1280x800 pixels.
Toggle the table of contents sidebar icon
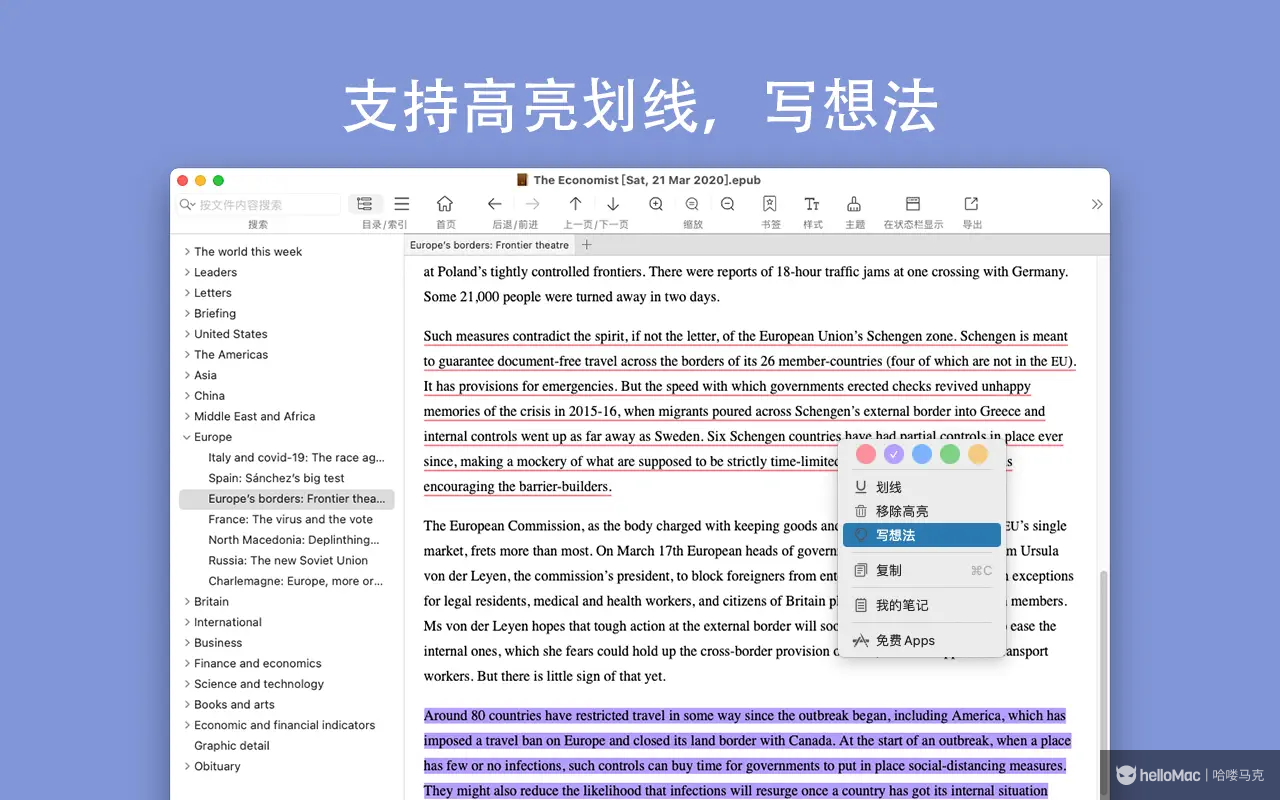[x=365, y=204]
